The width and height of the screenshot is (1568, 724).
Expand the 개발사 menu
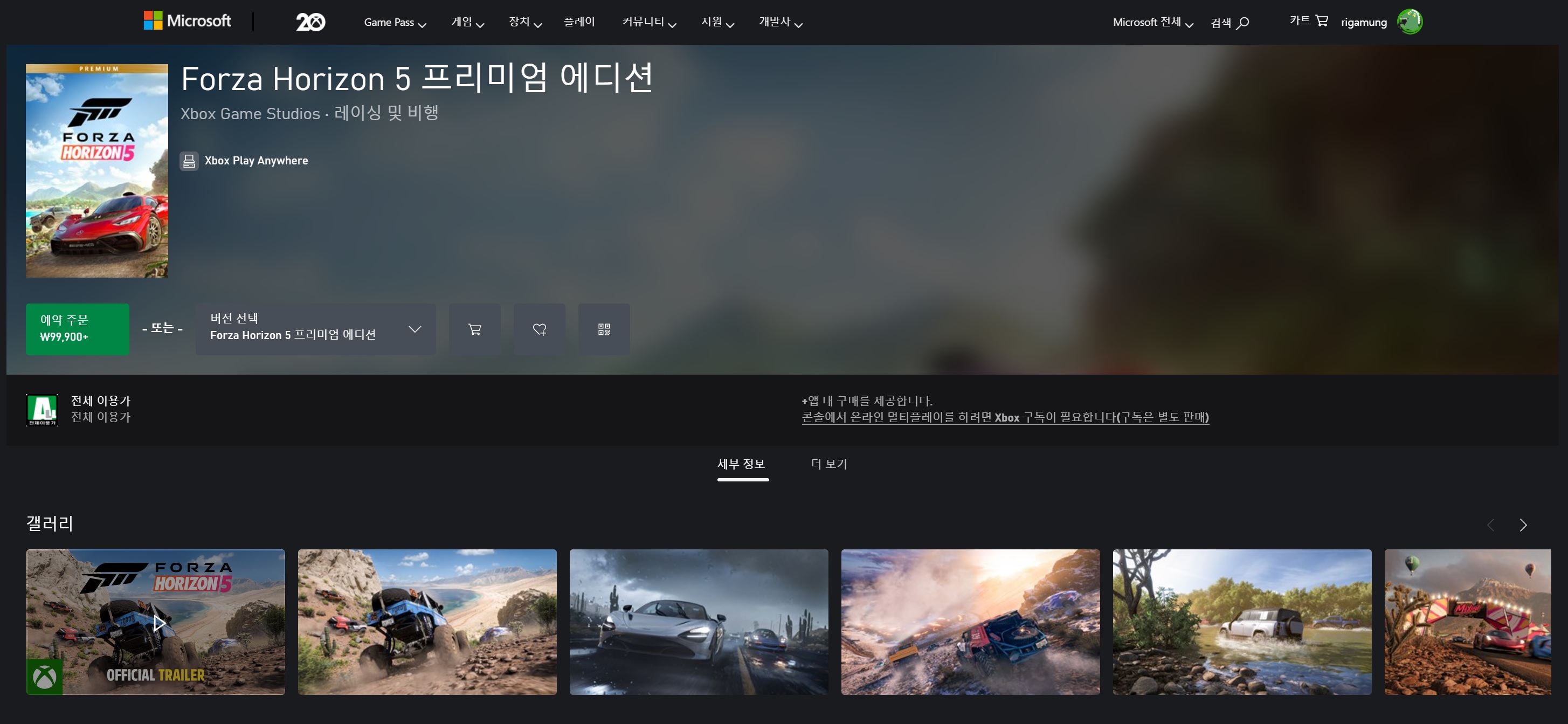(x=781, y=23)
